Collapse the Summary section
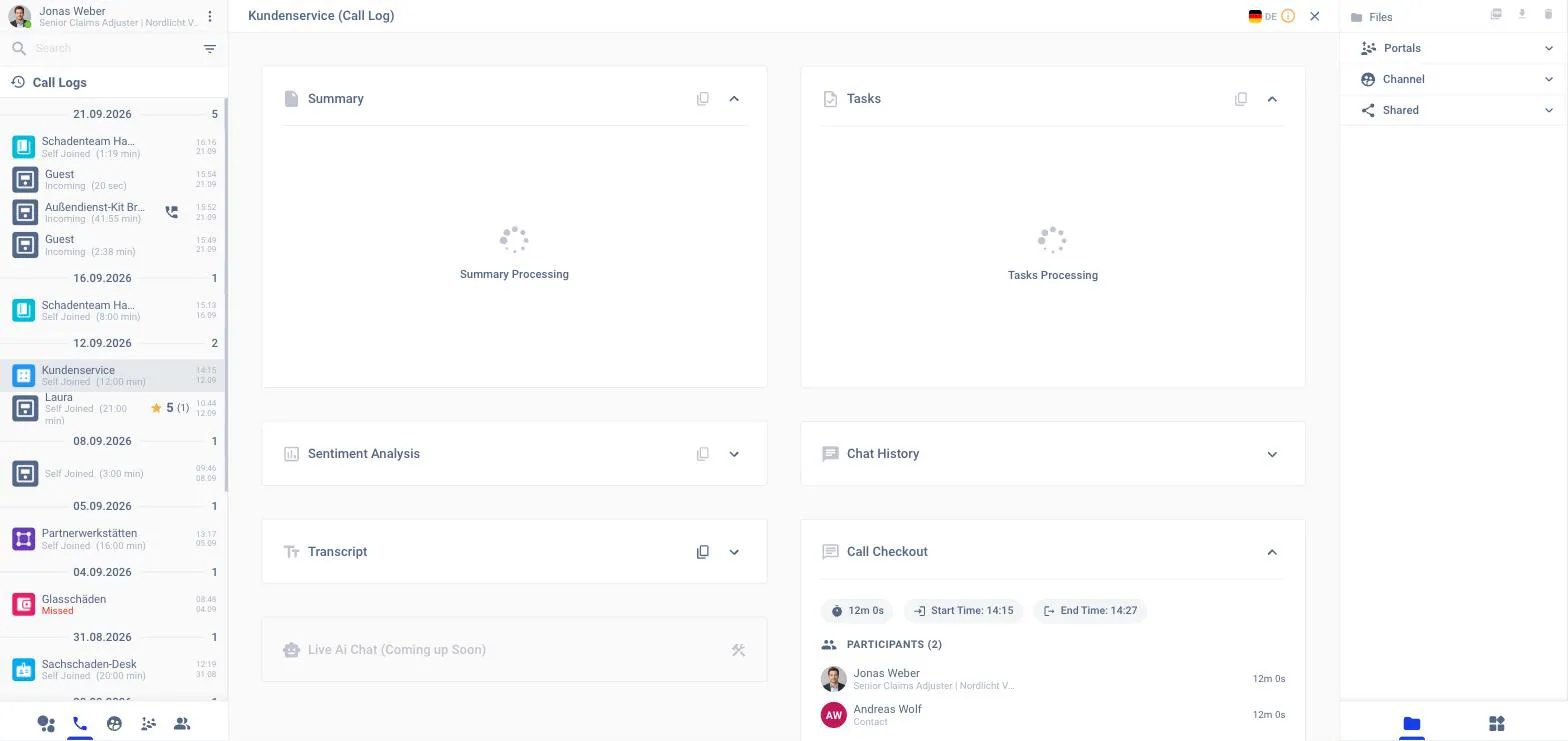This screenshot has width=1568, height=741. pos(734,99)
